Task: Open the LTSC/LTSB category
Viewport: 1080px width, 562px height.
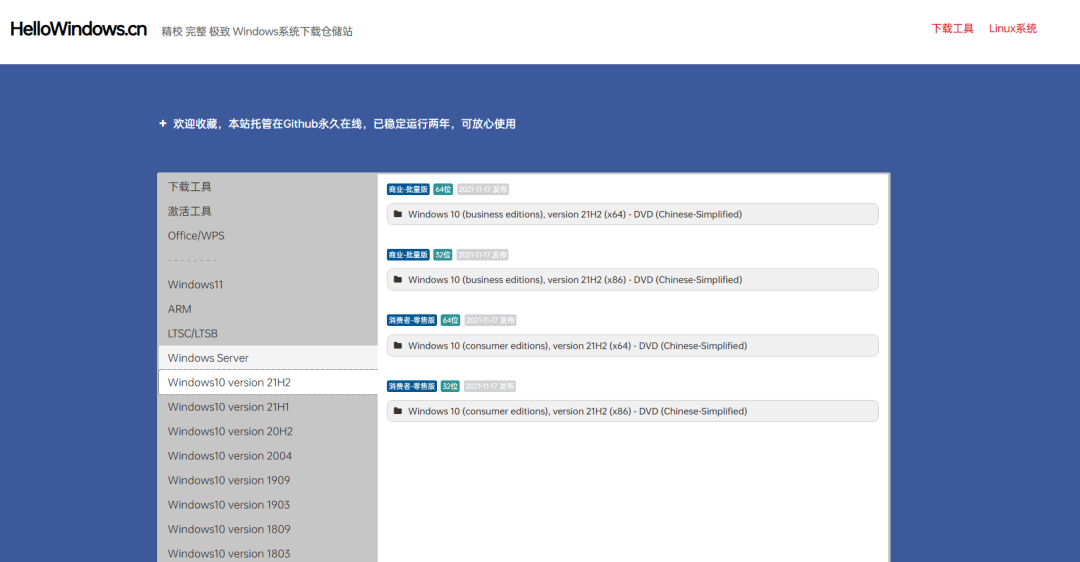Action: pos(192,333)
